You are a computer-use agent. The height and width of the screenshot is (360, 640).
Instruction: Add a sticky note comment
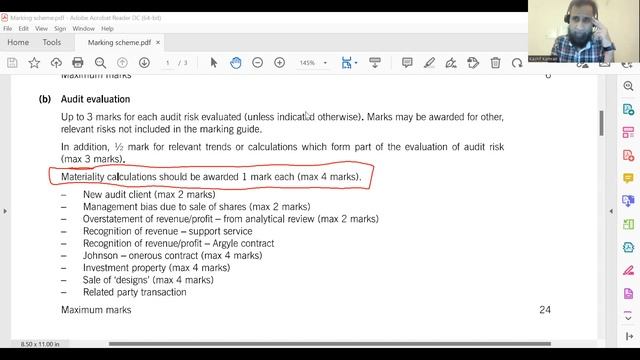click(407, 63)
